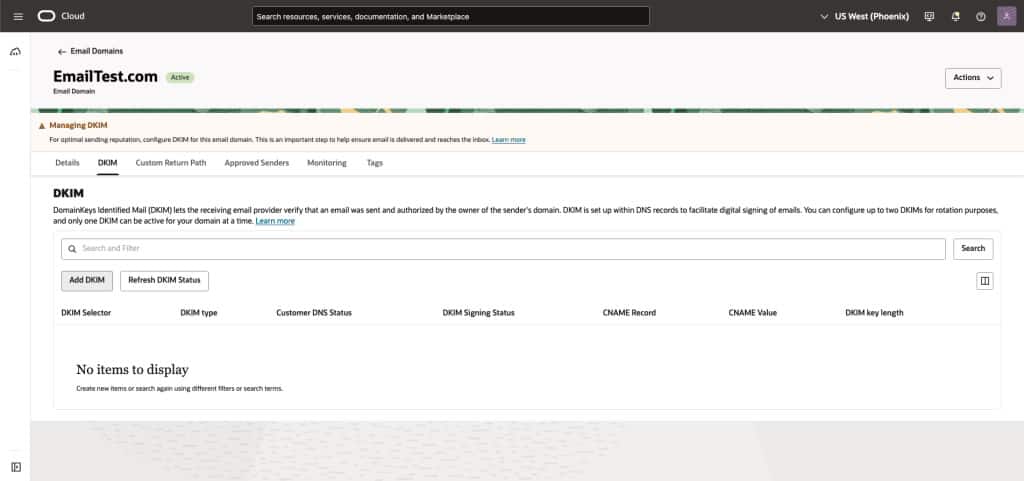Image resolution: width=1024 pixels, height=481 pixels.
Task: Expand the US West (Phoenix) region selector
Action: pyautogui.click(x=864, y=16)
